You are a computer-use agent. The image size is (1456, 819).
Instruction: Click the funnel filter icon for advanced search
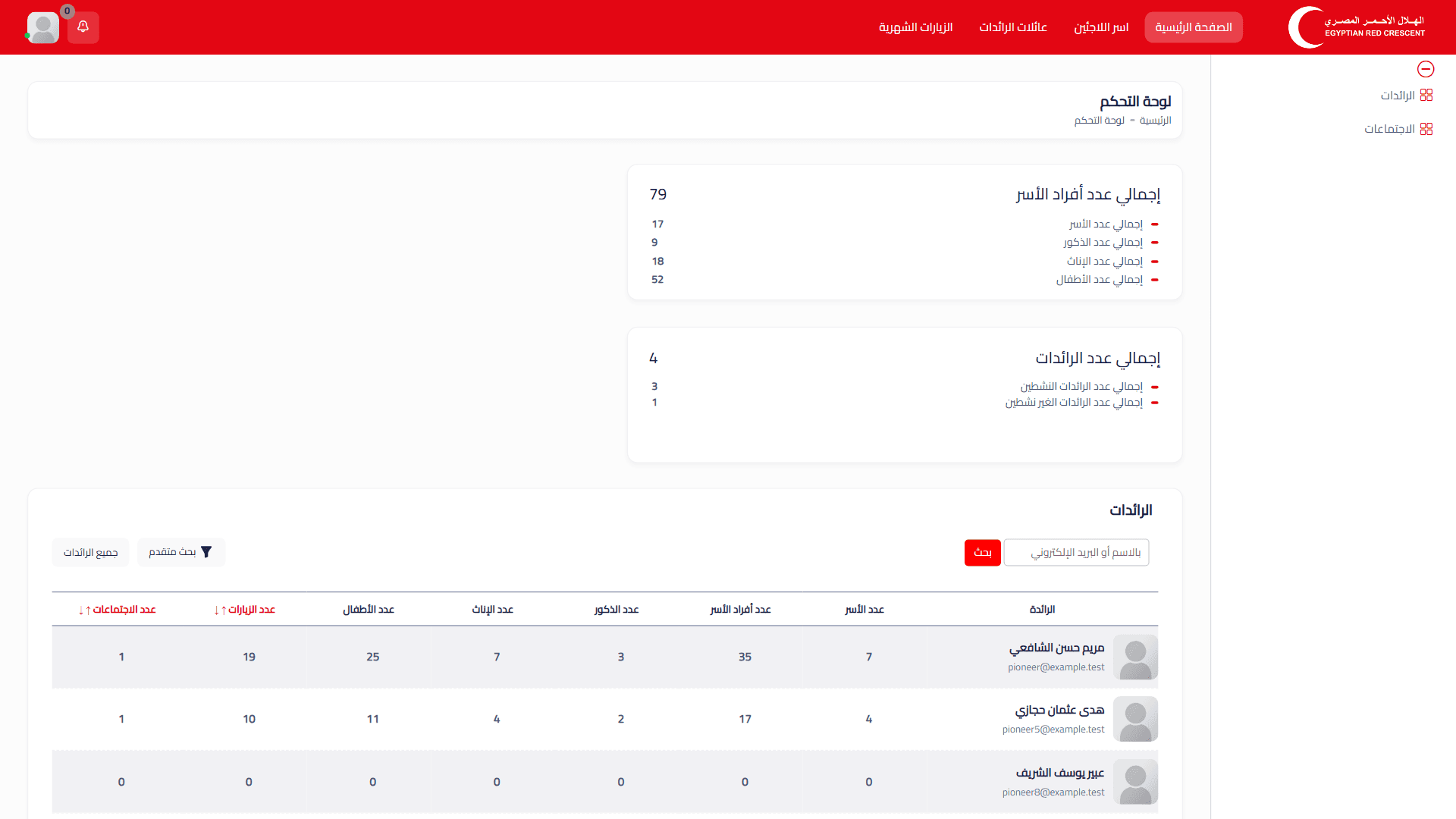[206, 552]
